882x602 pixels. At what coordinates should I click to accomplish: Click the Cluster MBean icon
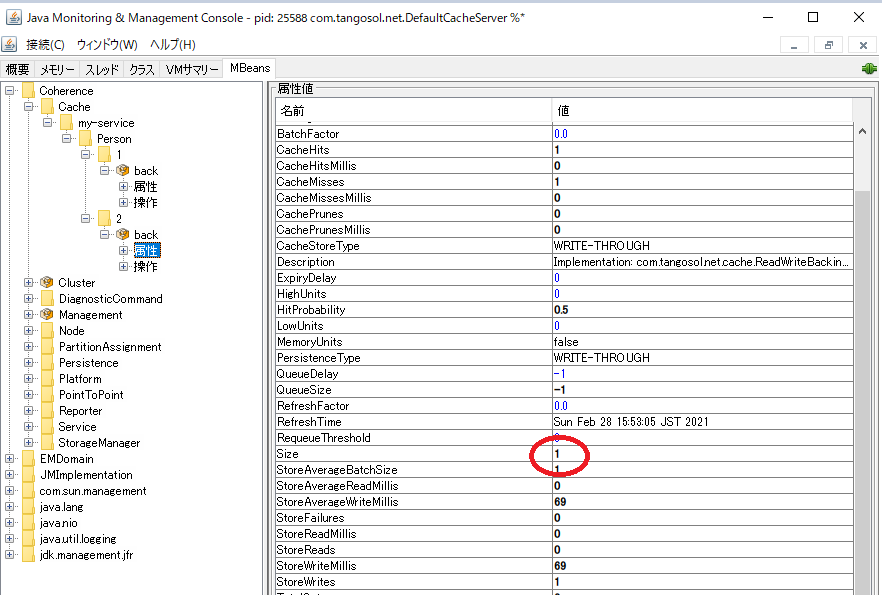click(x=47, y=282)
